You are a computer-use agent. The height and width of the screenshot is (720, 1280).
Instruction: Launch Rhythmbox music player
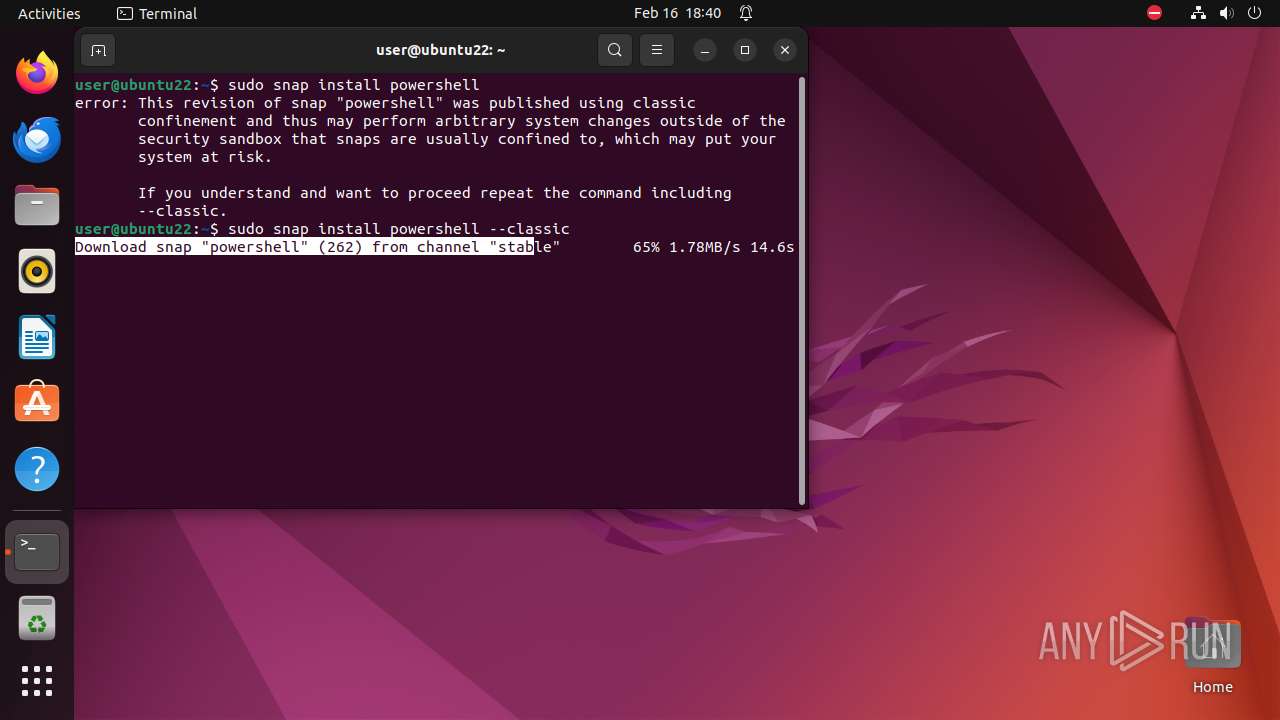coord(37,271)
